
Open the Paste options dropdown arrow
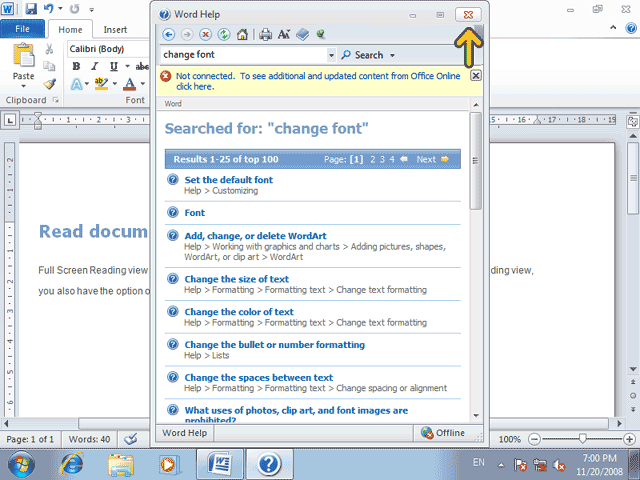(x=23, y=86)
